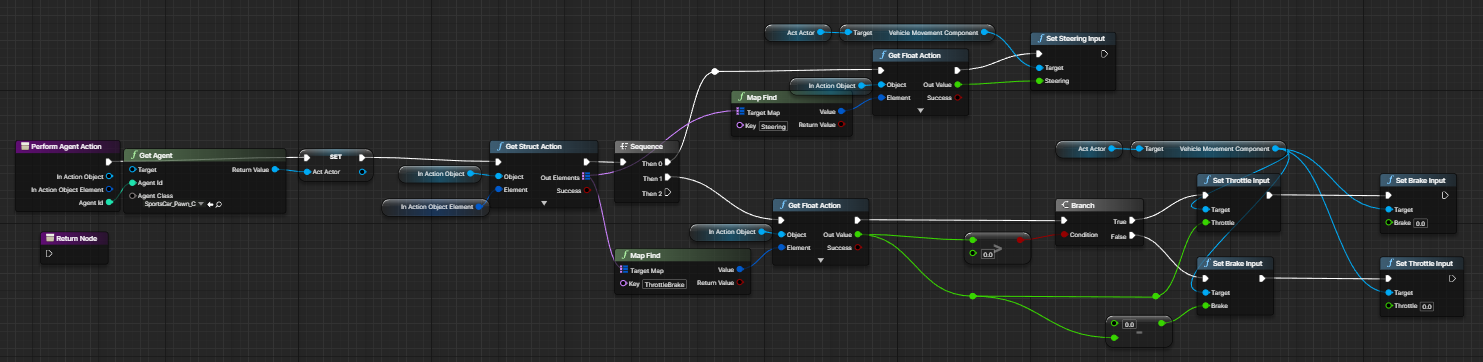Click the Act Actor input pin on SET node
The width and height of the screenshot is (1483, 362).
point(307,172)
